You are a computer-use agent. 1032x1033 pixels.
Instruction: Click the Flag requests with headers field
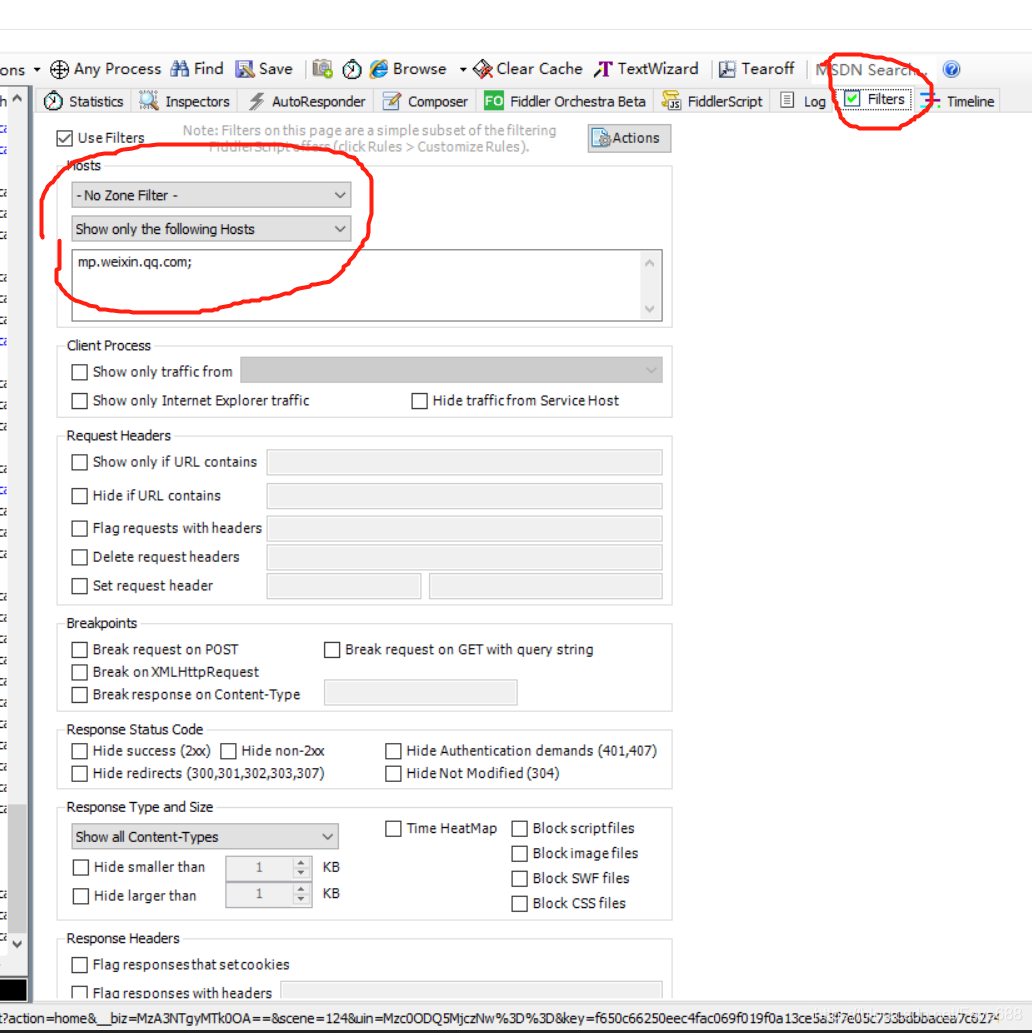(x=464, y=528)
